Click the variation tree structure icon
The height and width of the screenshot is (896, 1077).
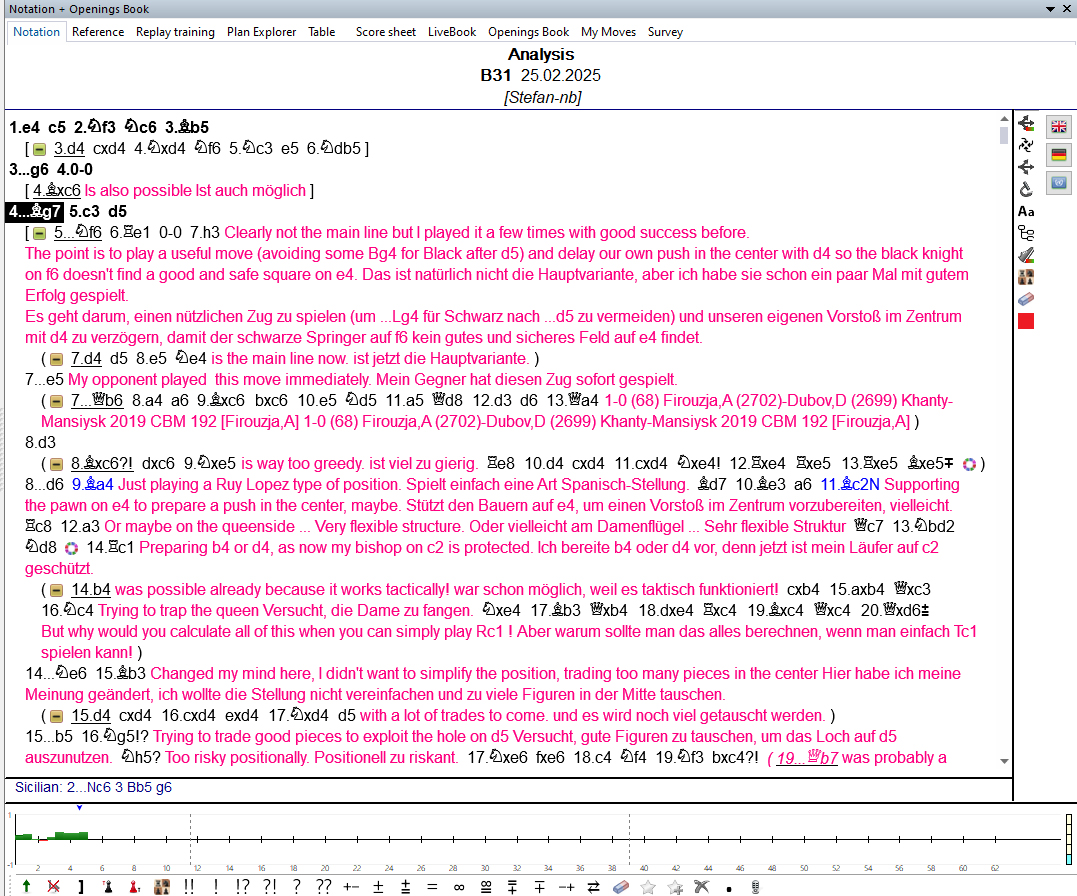click(1026, 233)
